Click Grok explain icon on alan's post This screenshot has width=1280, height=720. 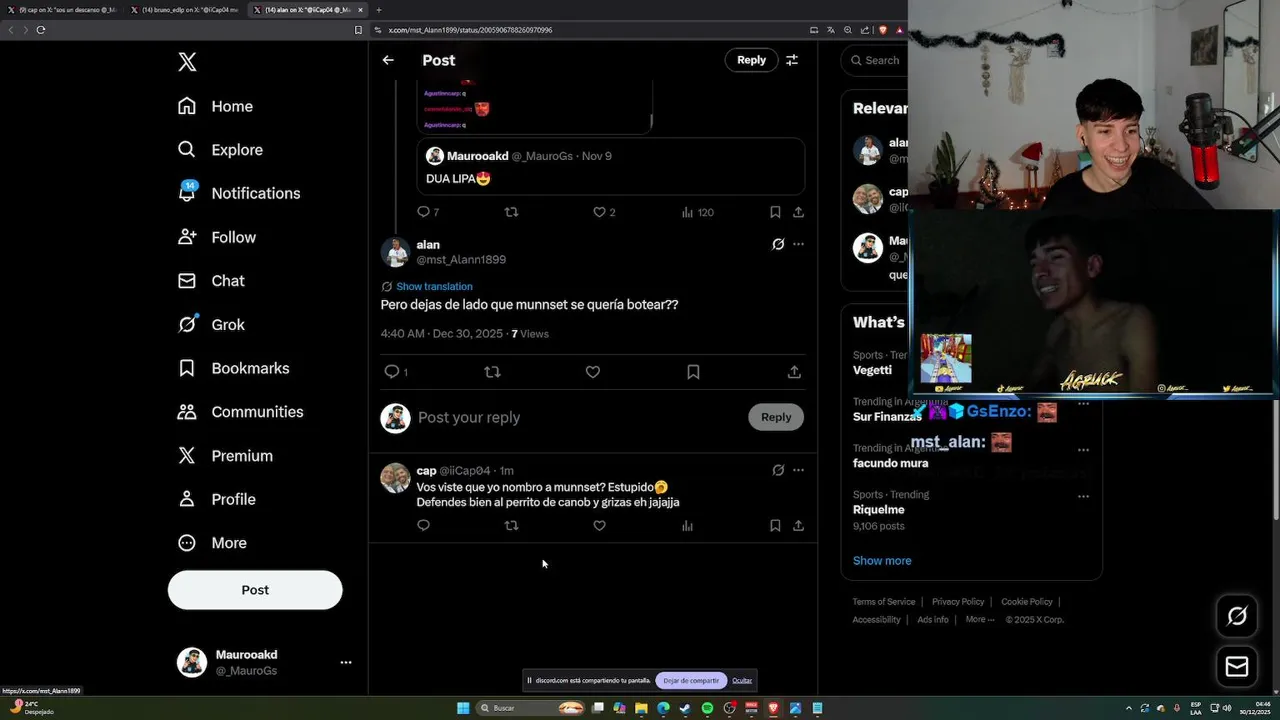tap(778, 244)
